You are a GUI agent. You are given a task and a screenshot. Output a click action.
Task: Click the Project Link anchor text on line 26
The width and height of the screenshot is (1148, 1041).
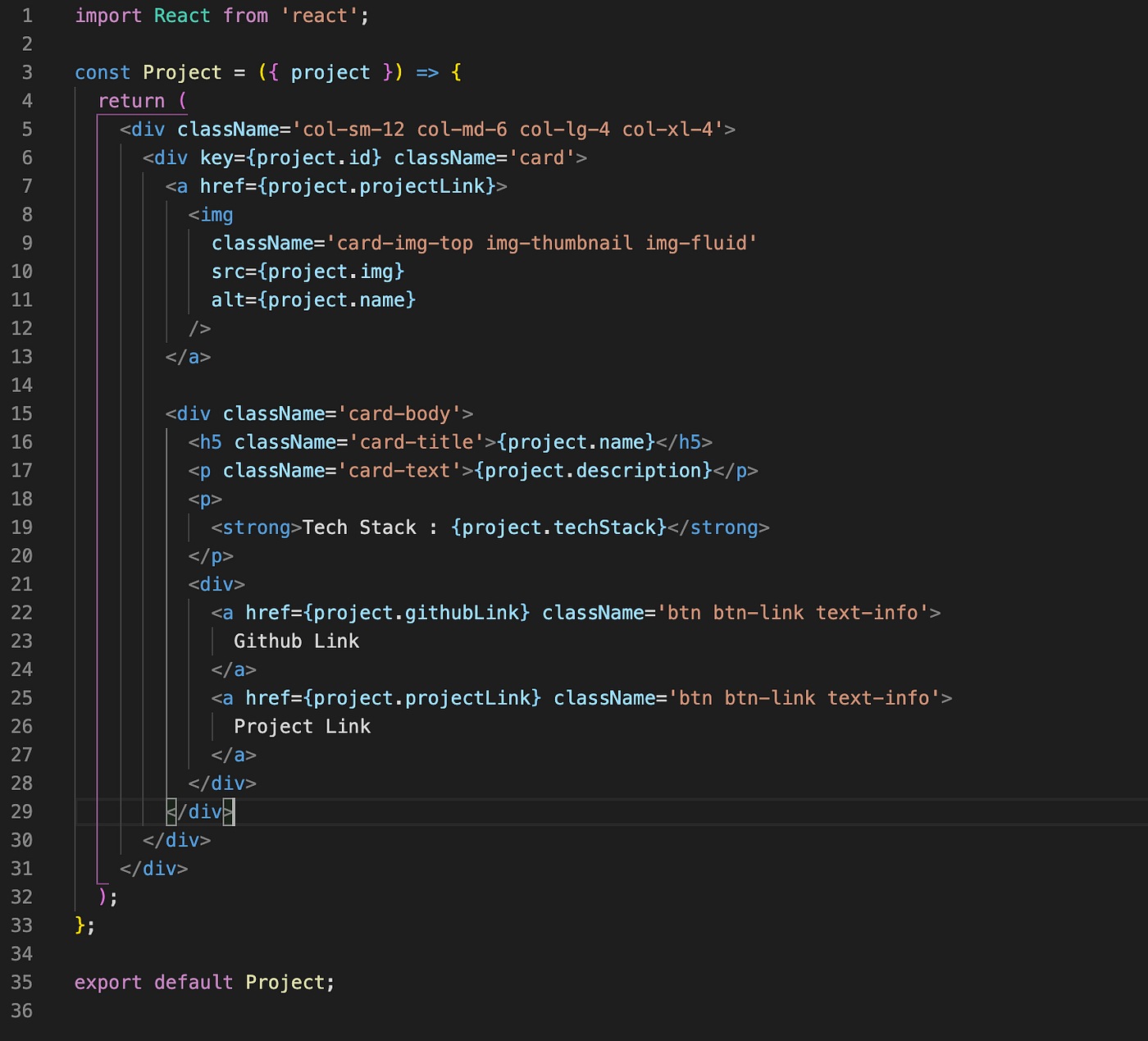(x=302, y=725)
